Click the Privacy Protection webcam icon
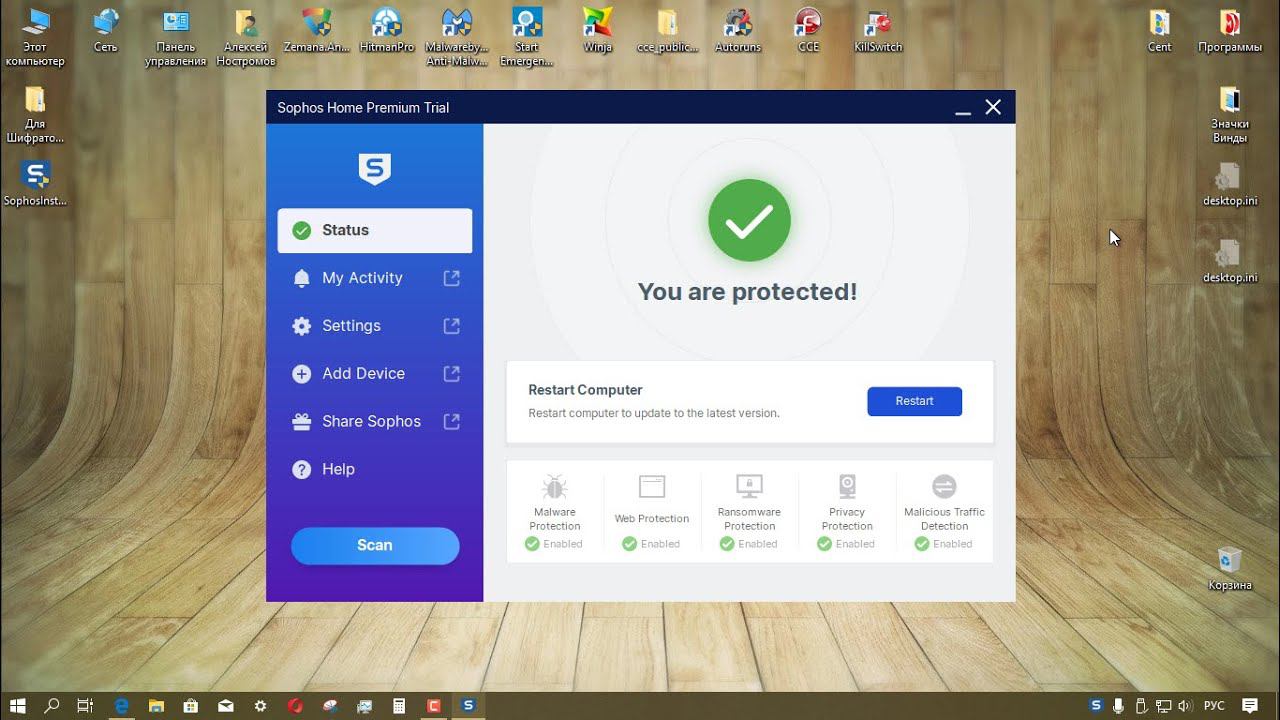The height and width of the screenshot is (720, 1280). point(847,487)
